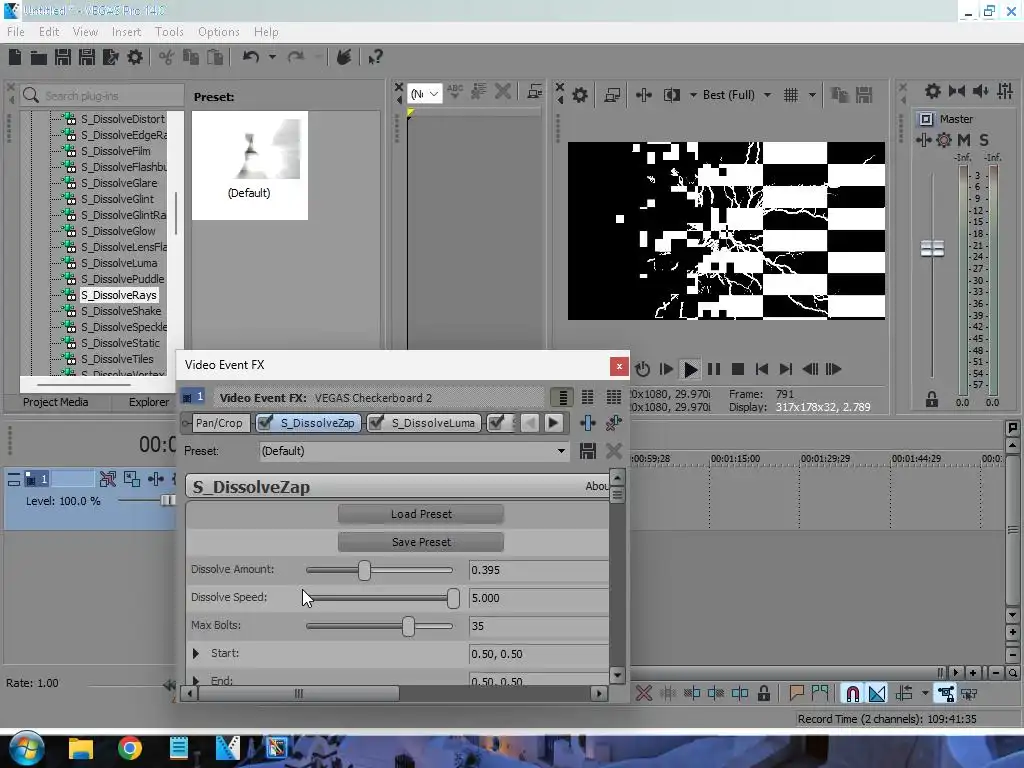Toggle preview on external monitor icon
Screen dimensions: 1024x768
tap(613, 95)
